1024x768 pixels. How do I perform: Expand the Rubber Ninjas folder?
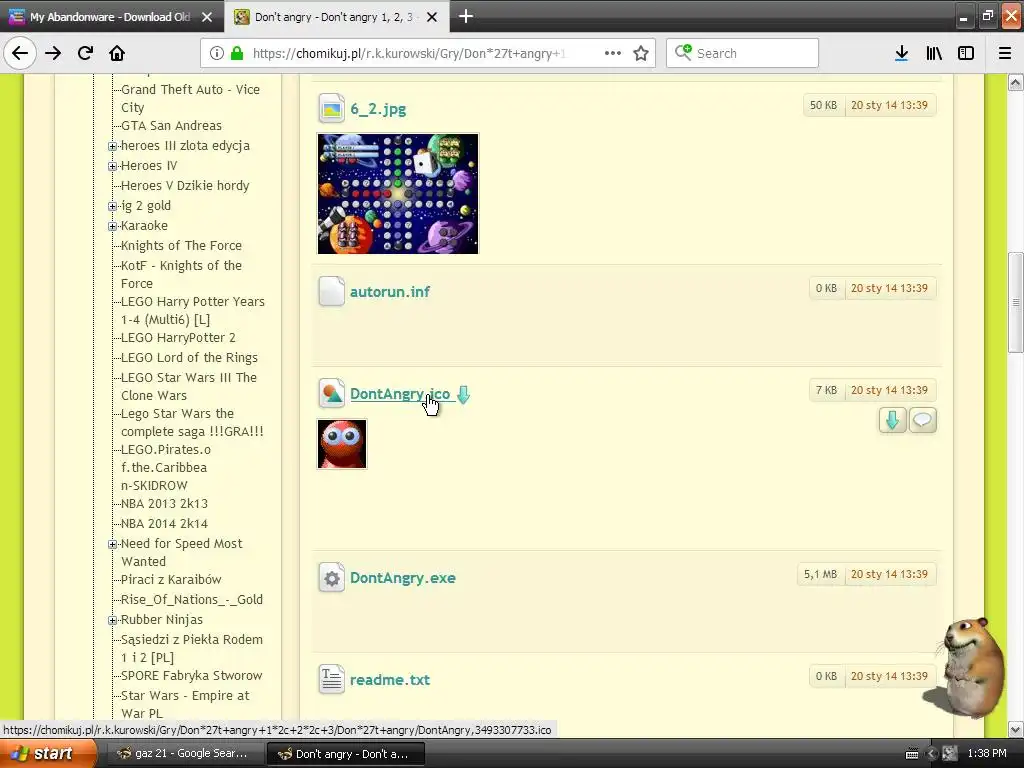[112, 620]
